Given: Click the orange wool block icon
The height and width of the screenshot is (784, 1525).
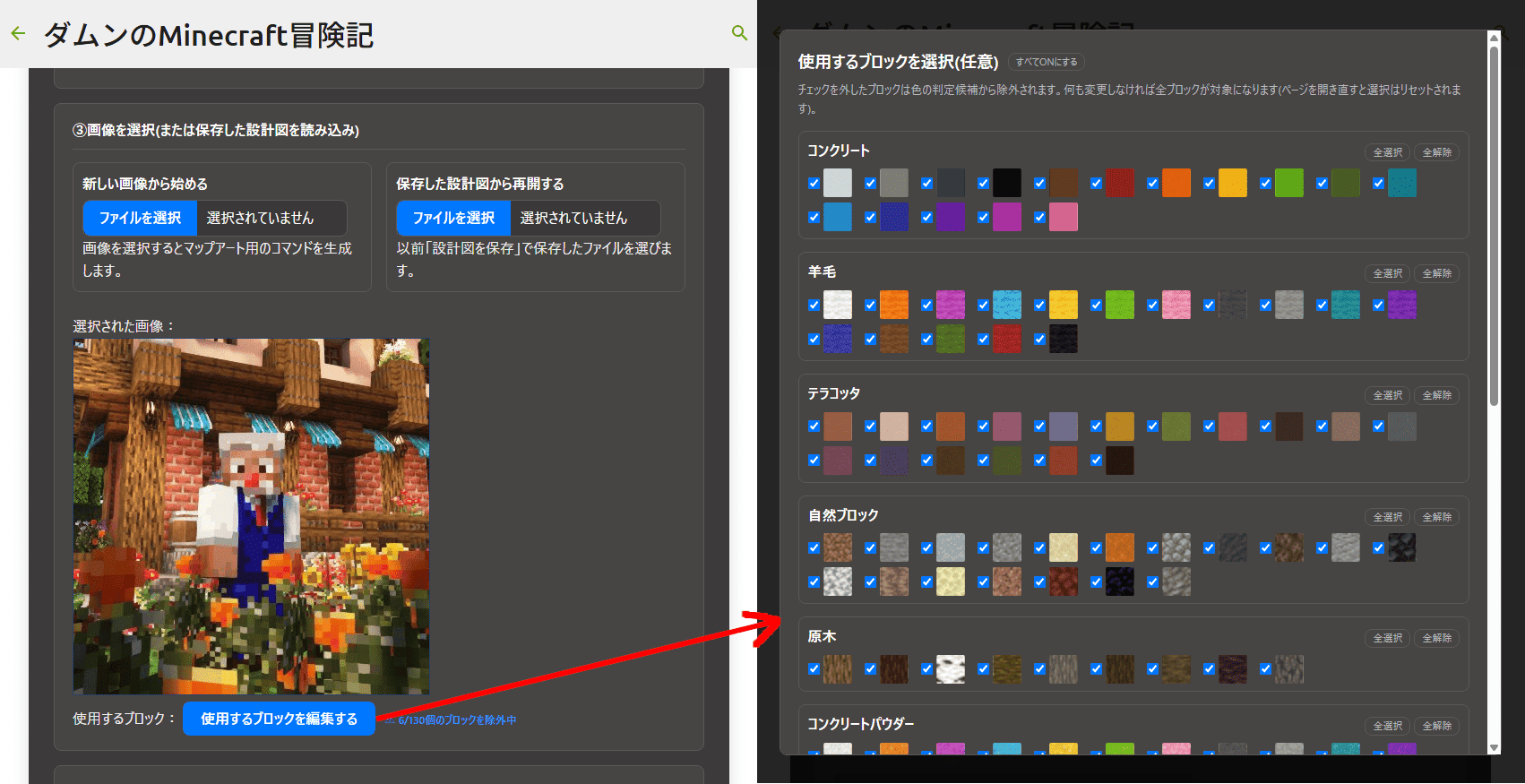Looking at the screenshot, I should pos(894,305).
